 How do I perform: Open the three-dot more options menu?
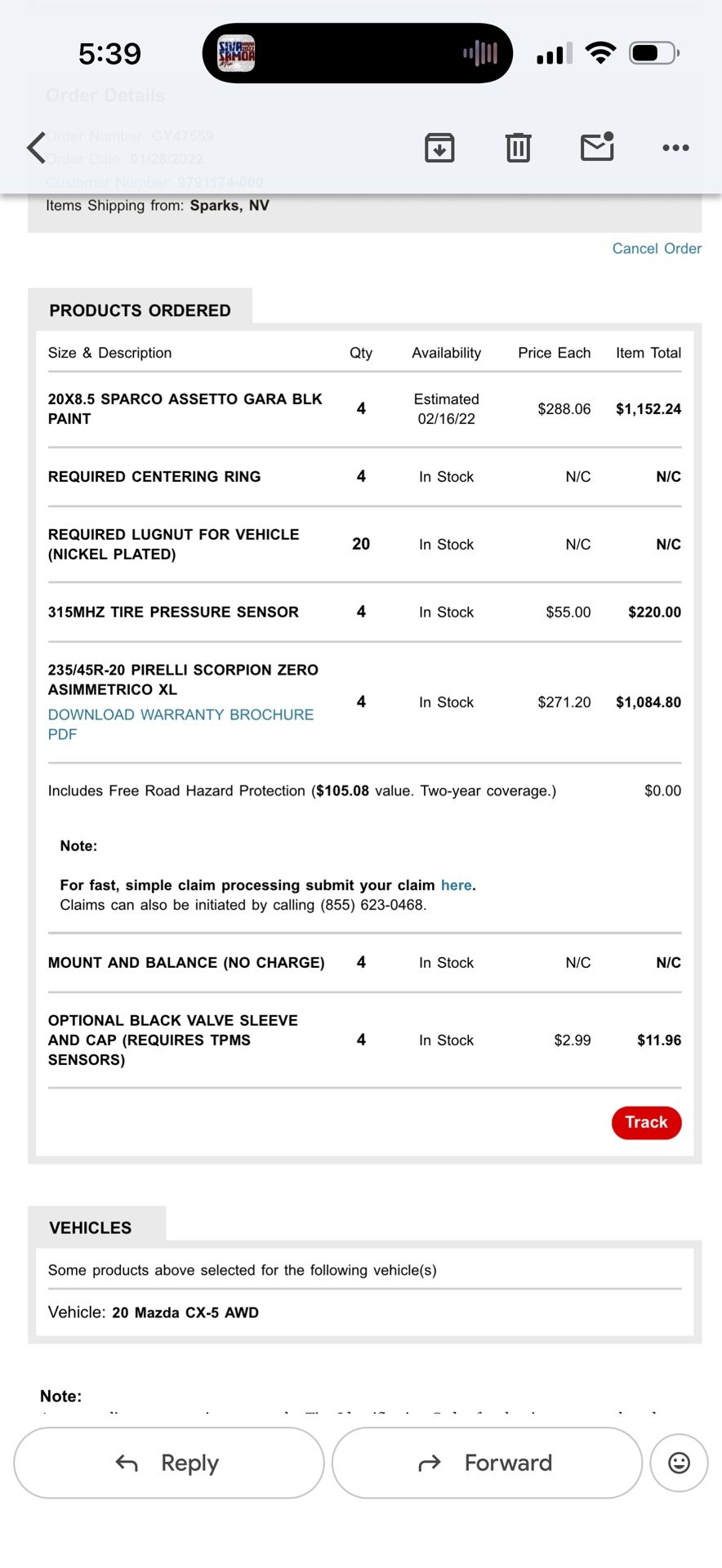[x=675, y=148]
